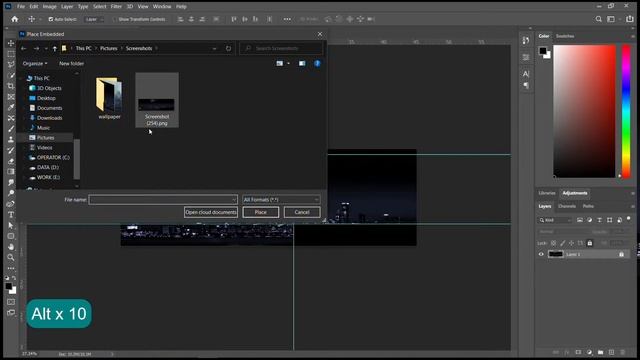Click the options bar three-dots overflow icon

point(287,19)
